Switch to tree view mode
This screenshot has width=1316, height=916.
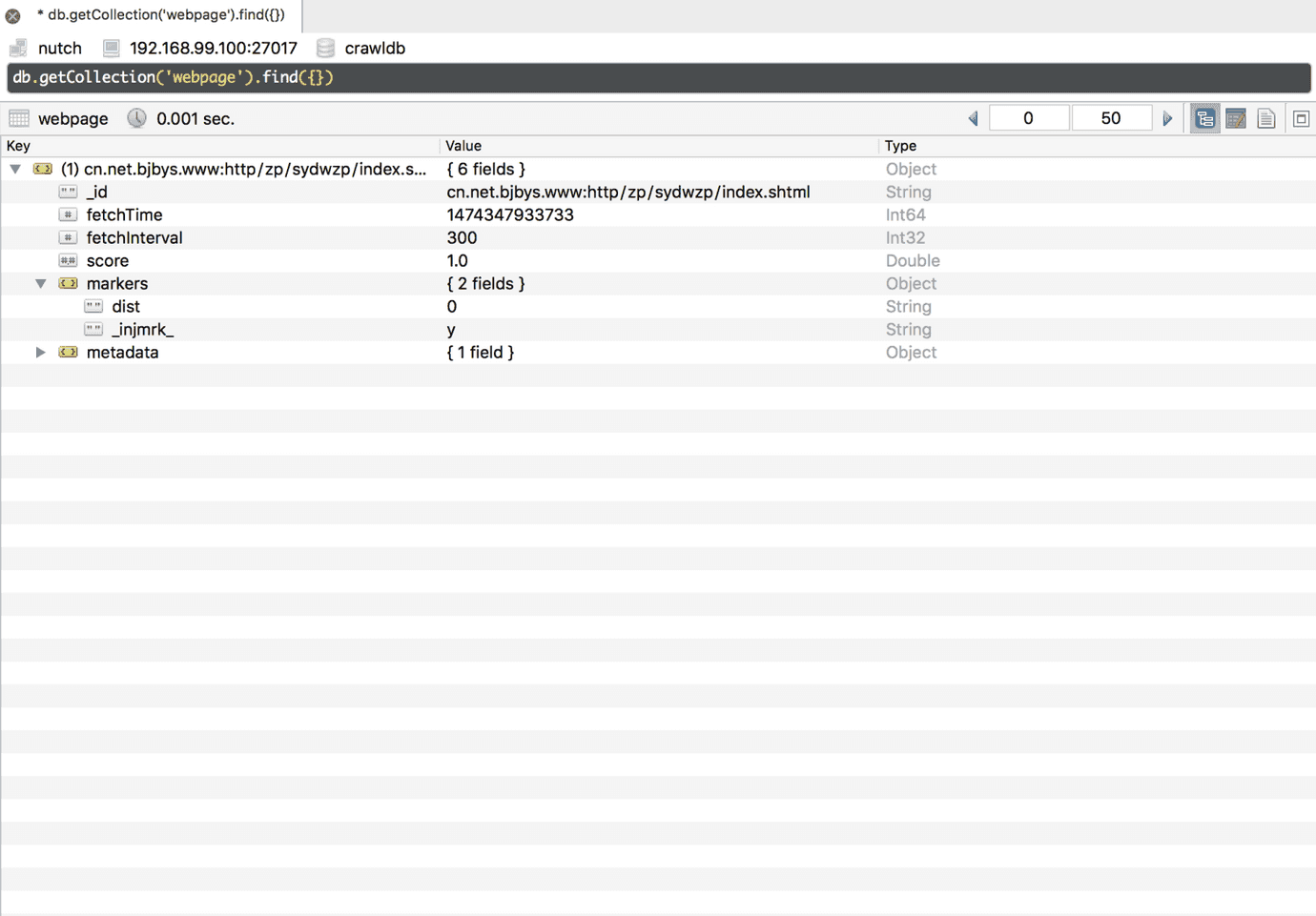[x=1205, y=119]
